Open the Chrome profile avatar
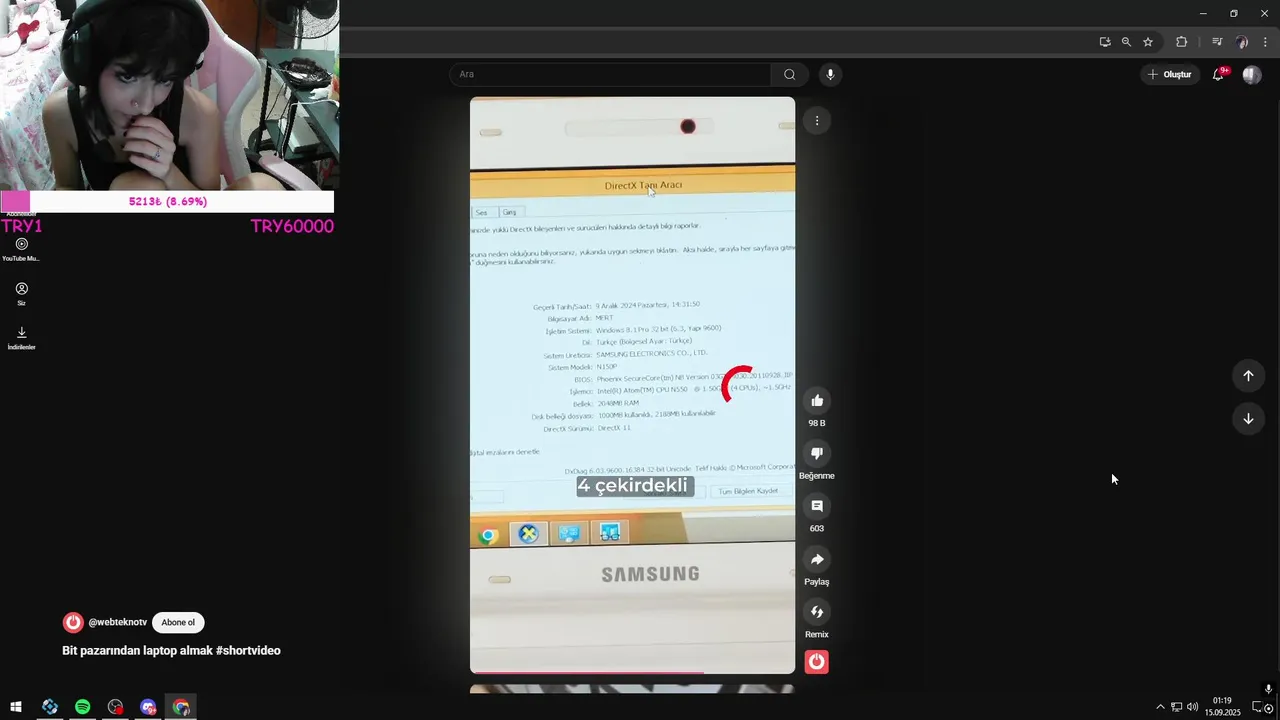The height and width of the screenshot is (720, 1280). pyautogui.click(x=1242, y=42)
